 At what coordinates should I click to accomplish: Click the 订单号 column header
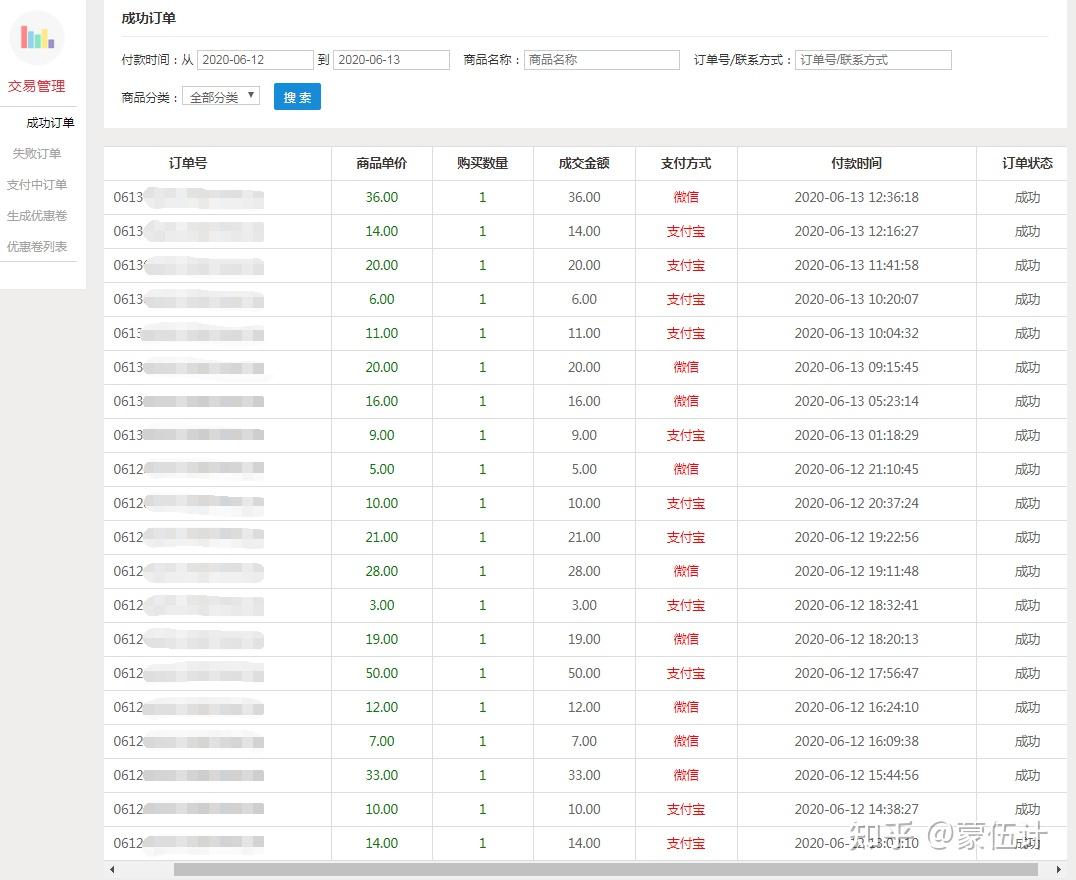point(188,163)
